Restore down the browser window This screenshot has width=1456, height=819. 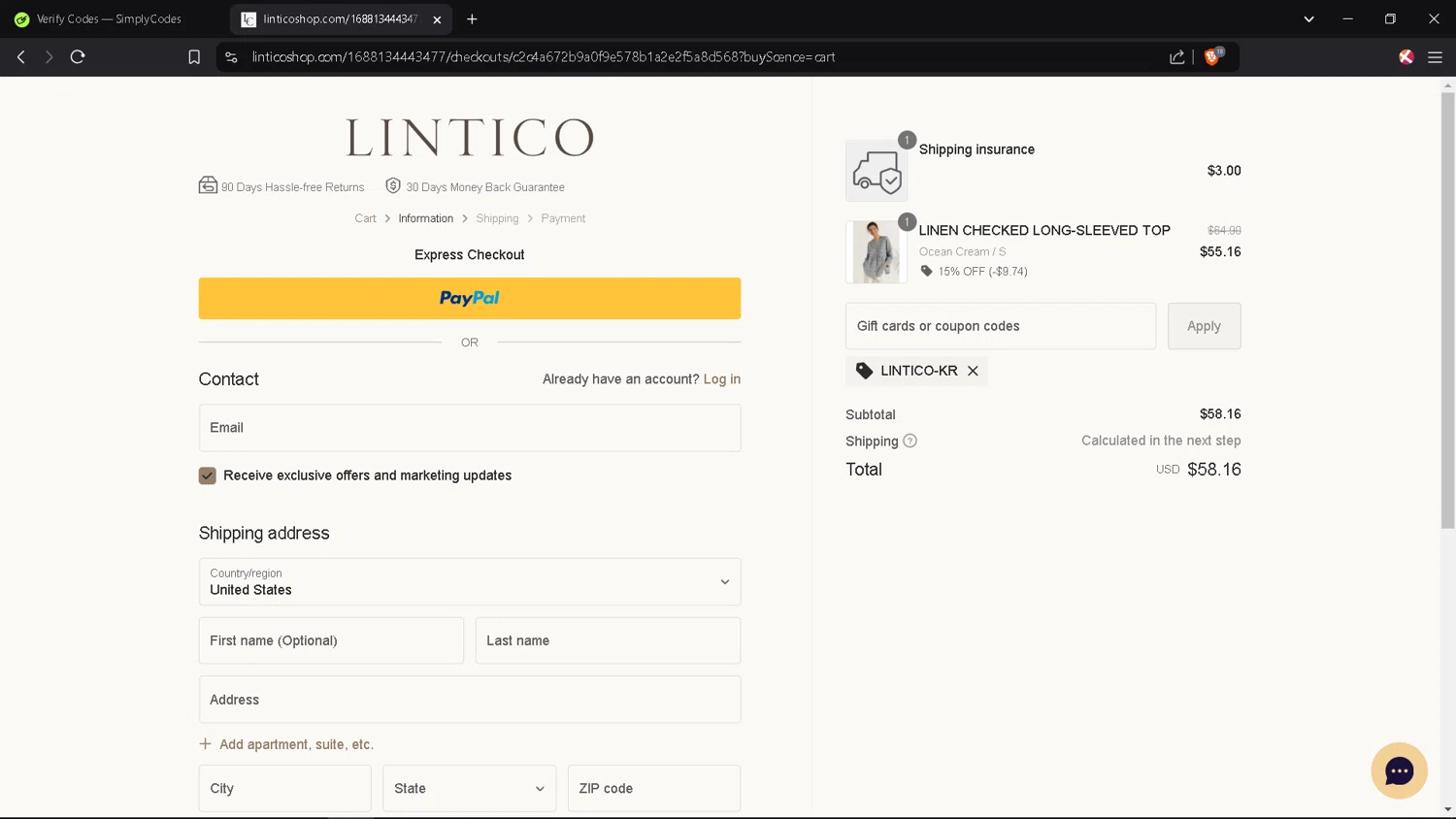[1390, 19]
